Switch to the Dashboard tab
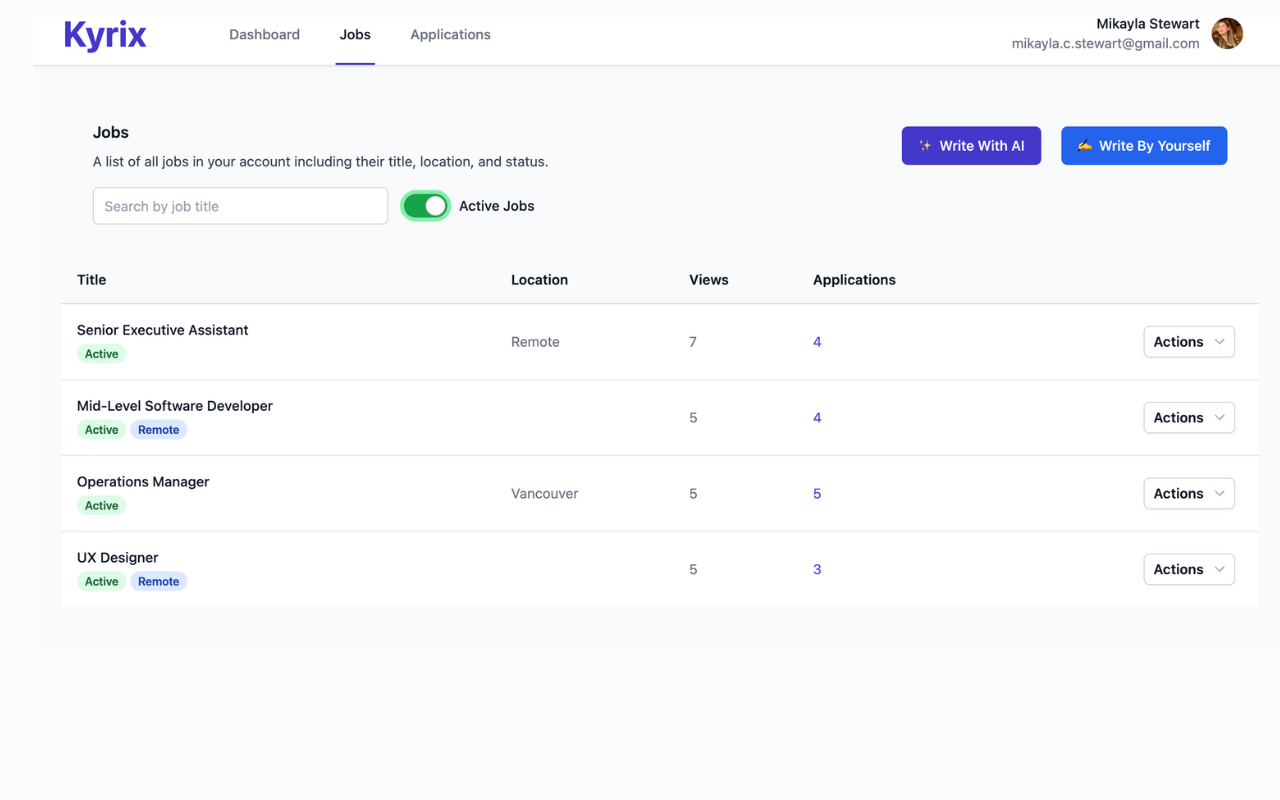Viewport: 1280px width, 800px height. [264, 34]
